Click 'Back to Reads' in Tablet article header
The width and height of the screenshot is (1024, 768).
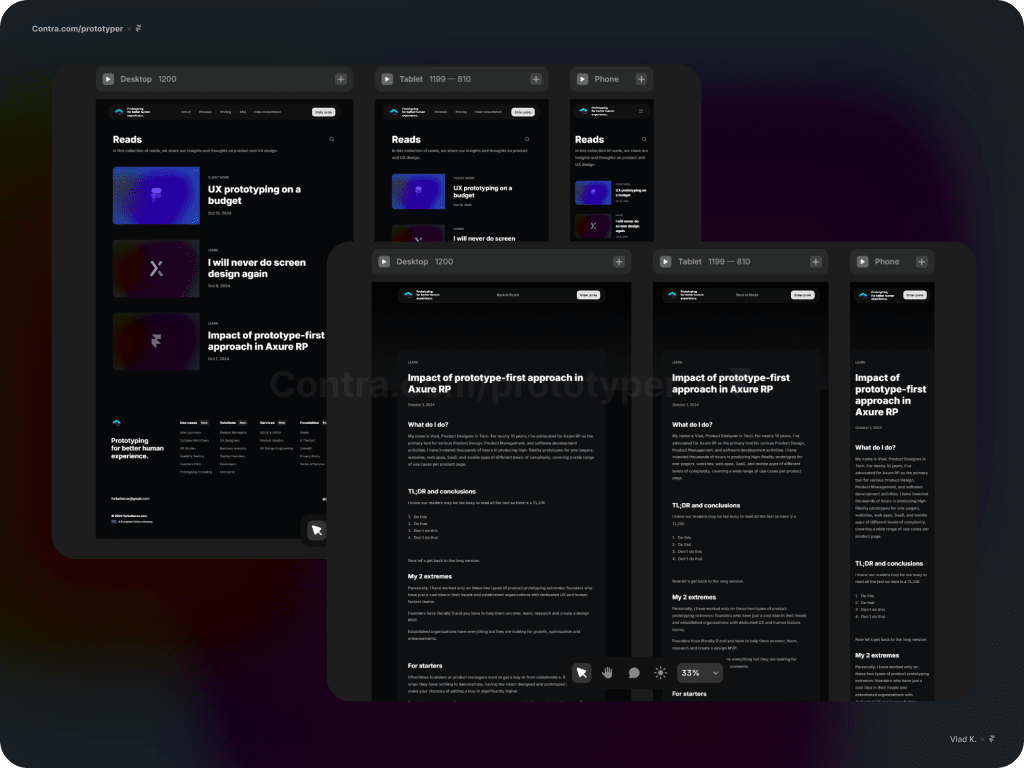[x=747, y=295]
